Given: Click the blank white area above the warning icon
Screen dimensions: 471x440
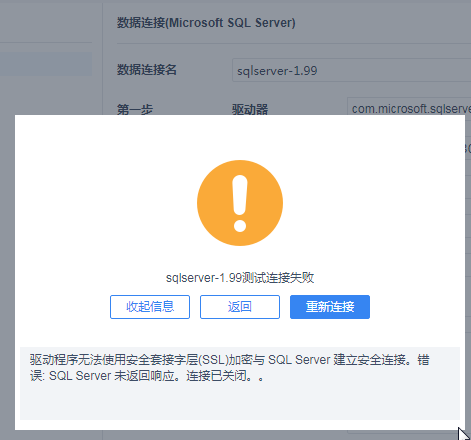Looking at the screenshot, I should coord(240,137).
